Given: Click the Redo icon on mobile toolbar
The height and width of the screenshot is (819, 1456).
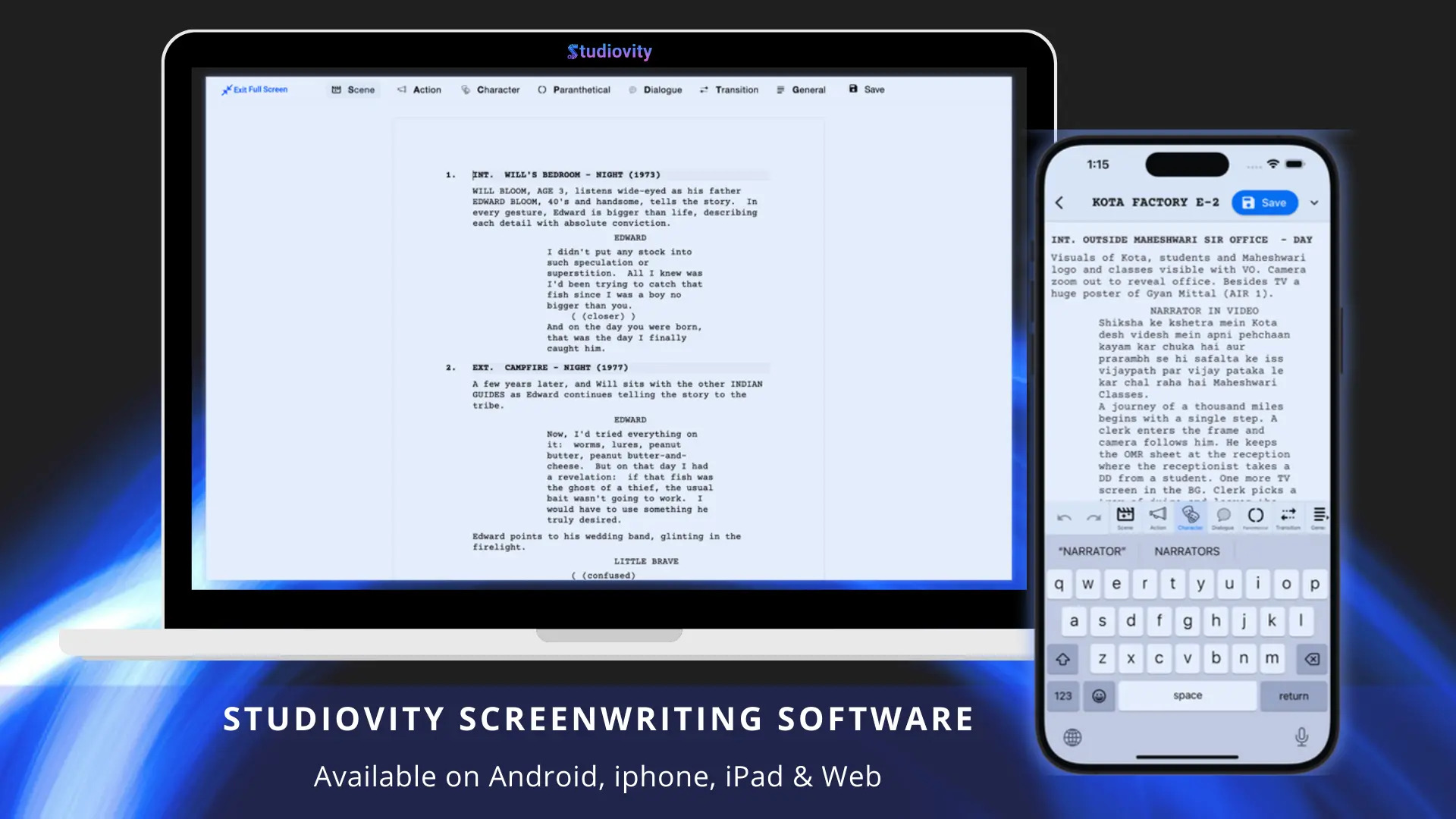Looking at the screenshot, I should [x=1093, y=517].
